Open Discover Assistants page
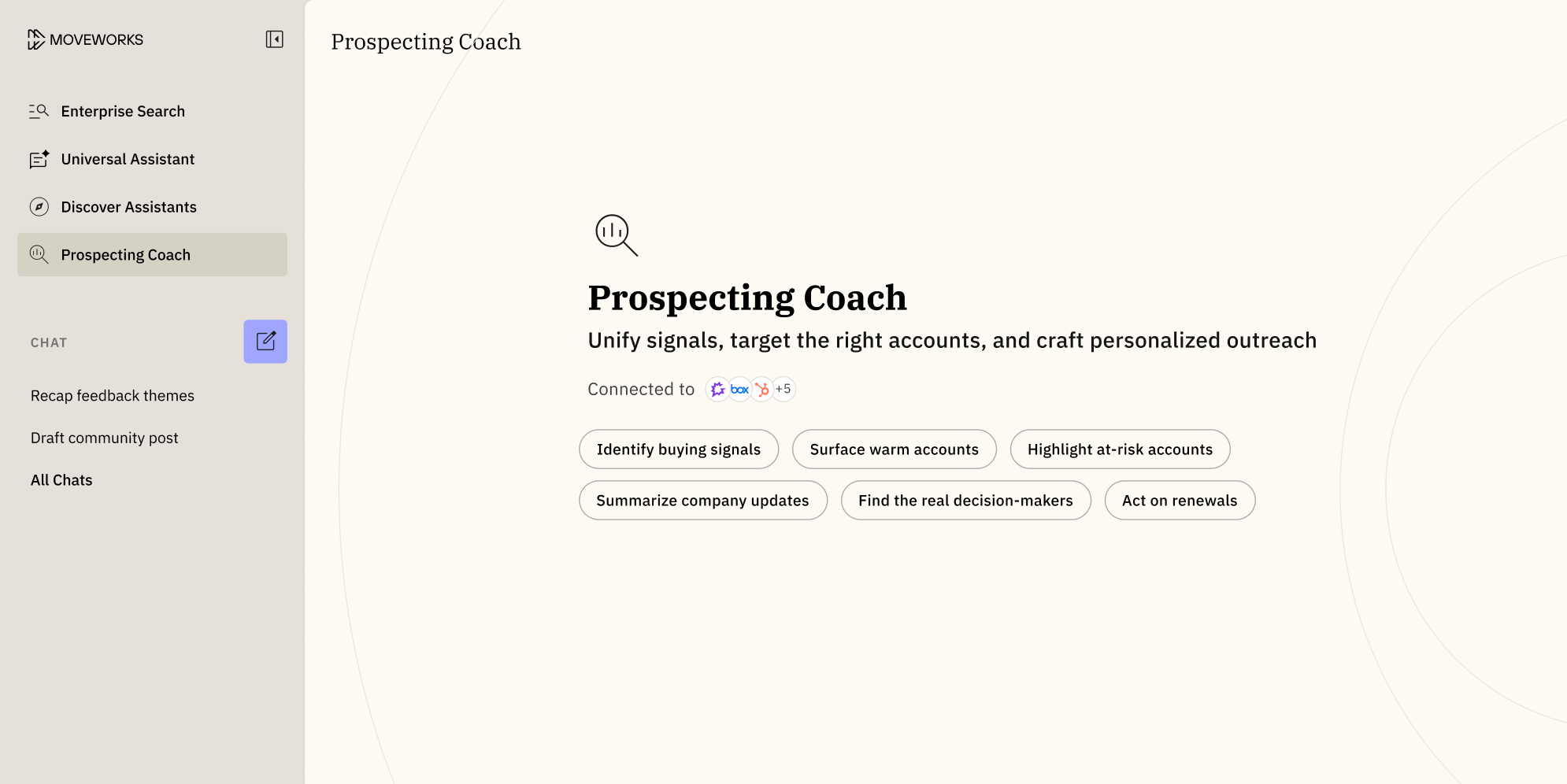This screenshot has width=1567, height=784. click(128, 207)
